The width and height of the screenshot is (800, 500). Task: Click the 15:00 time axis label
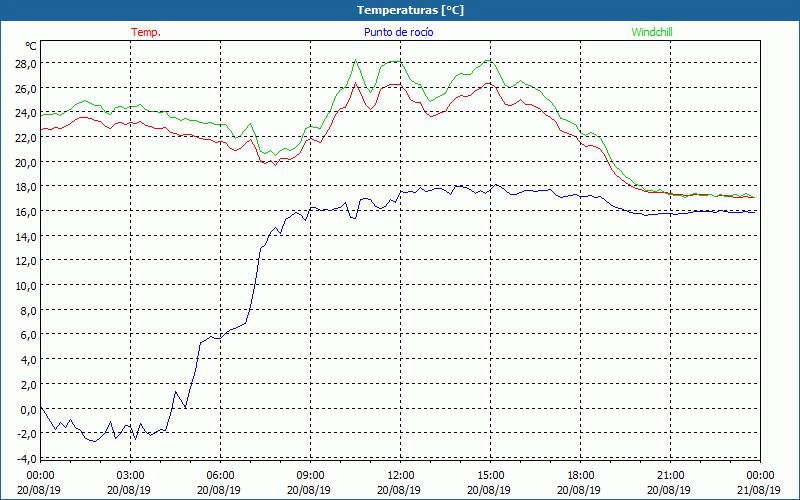(x=491, y=476)
